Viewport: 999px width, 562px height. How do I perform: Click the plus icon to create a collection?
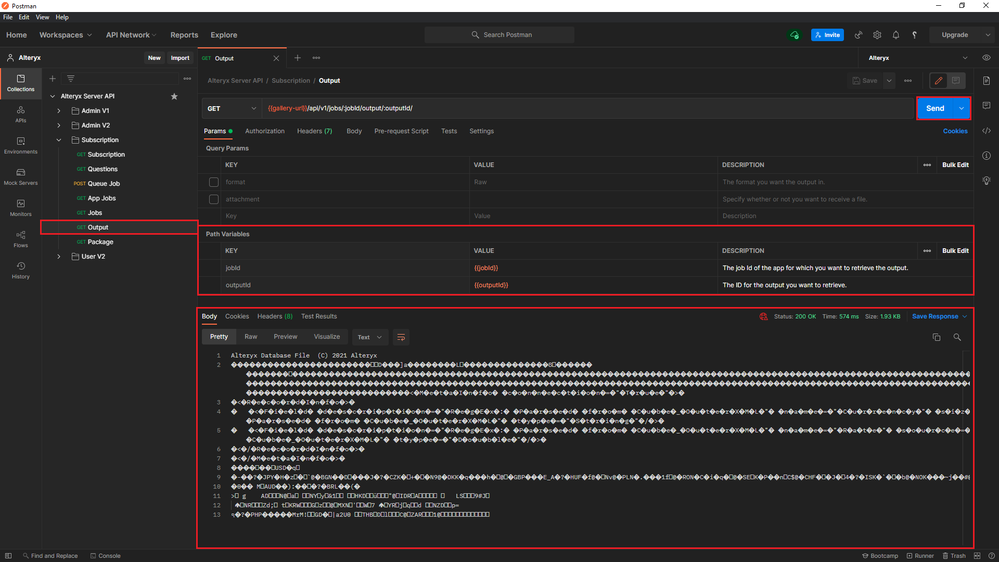click(52, 78)
